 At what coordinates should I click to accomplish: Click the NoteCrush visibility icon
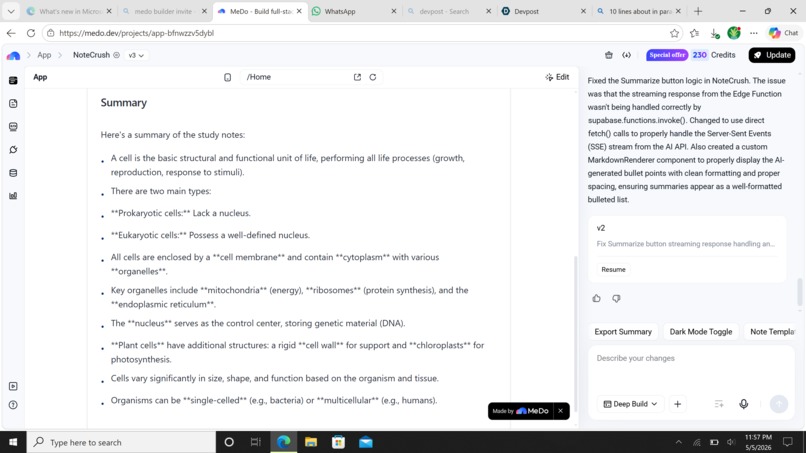click(116, 55)
